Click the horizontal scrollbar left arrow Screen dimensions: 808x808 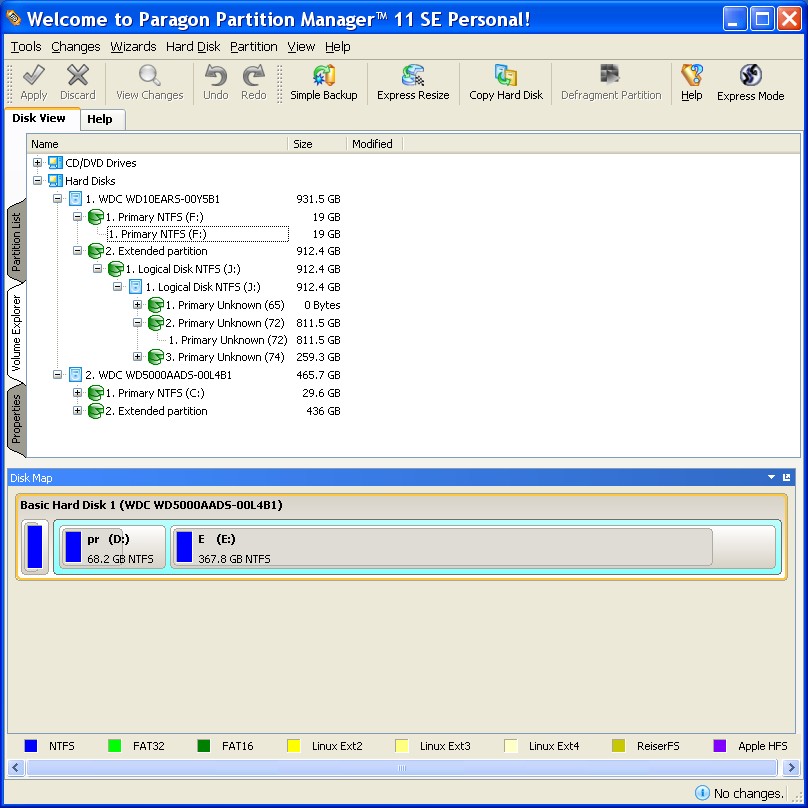pyautogui.click(x=15, y=768)
